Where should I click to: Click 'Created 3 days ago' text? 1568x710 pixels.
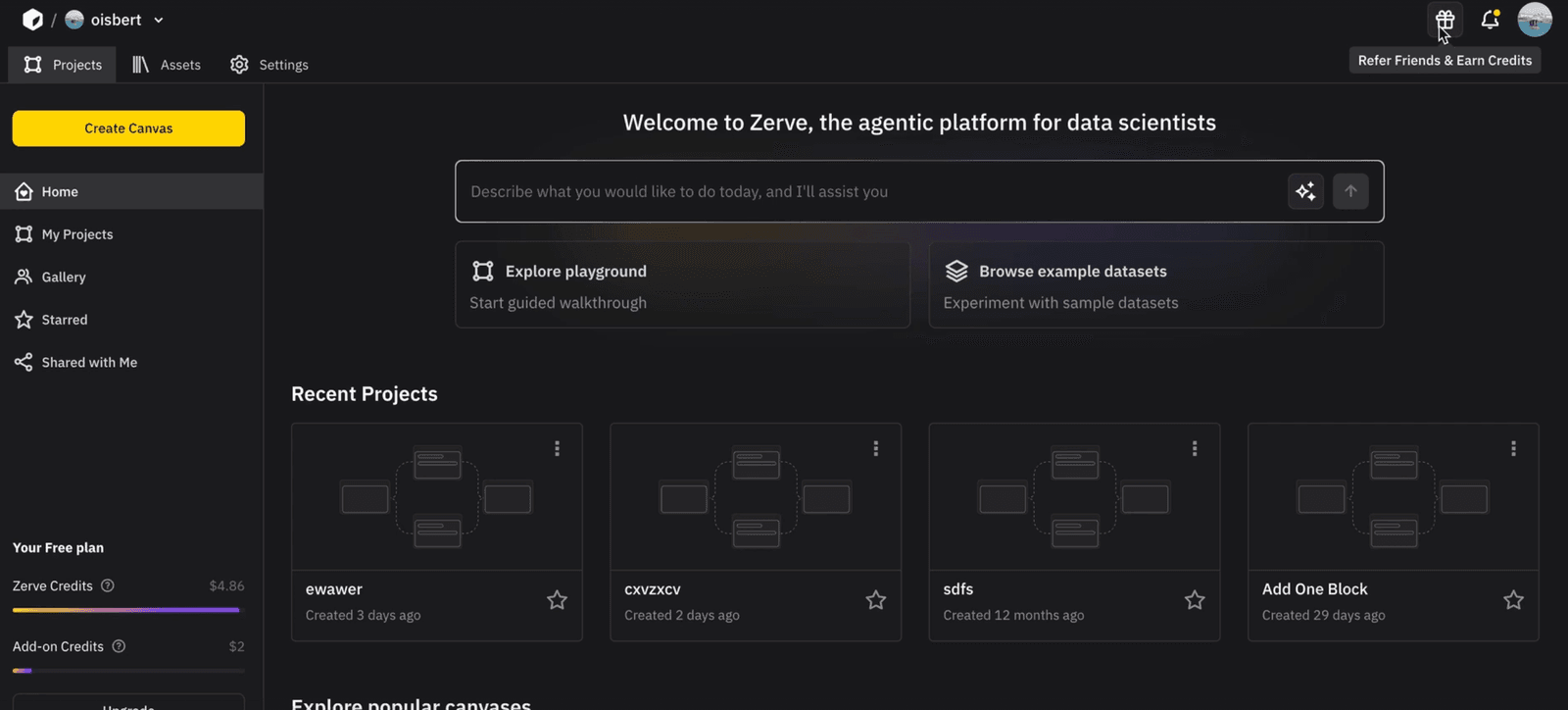[x=363, y=615]
